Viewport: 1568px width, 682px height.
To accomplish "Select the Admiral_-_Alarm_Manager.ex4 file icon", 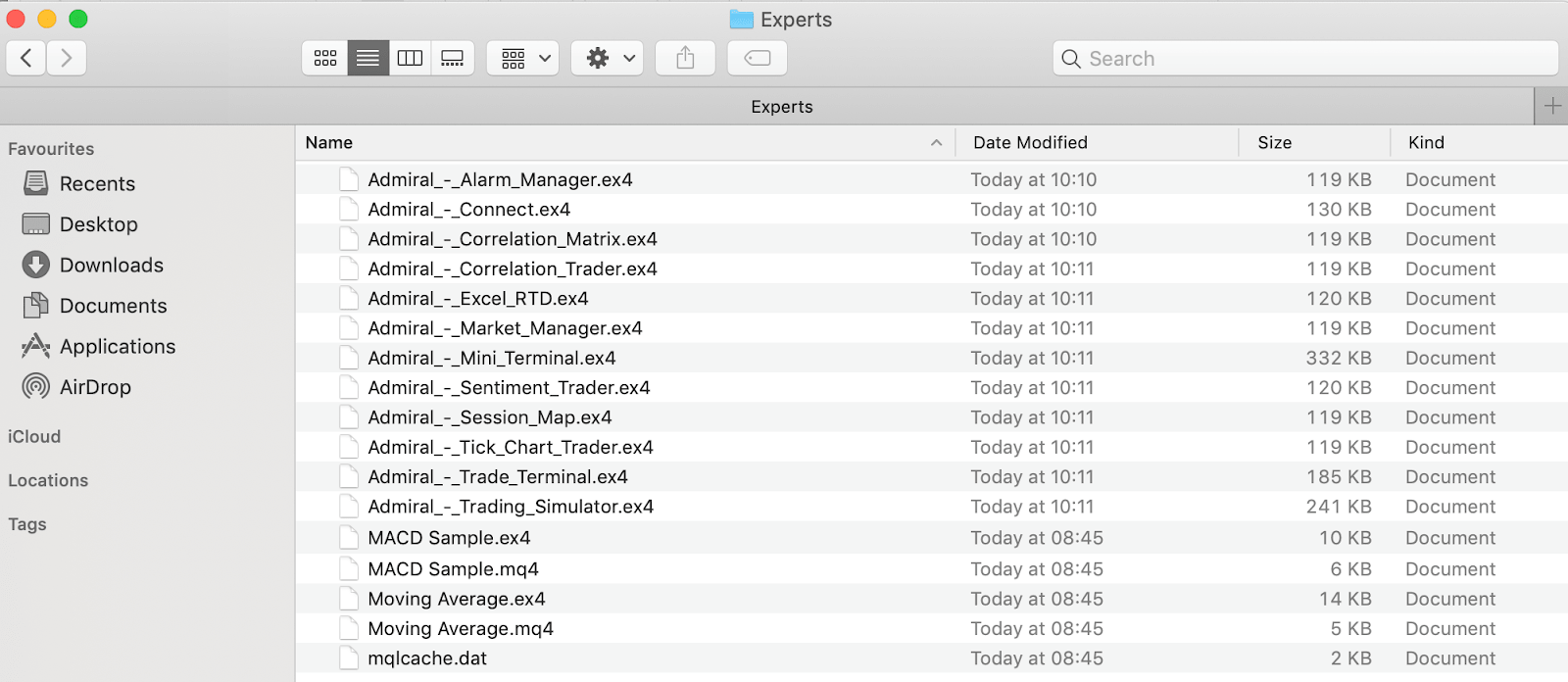I will point(348,179).
